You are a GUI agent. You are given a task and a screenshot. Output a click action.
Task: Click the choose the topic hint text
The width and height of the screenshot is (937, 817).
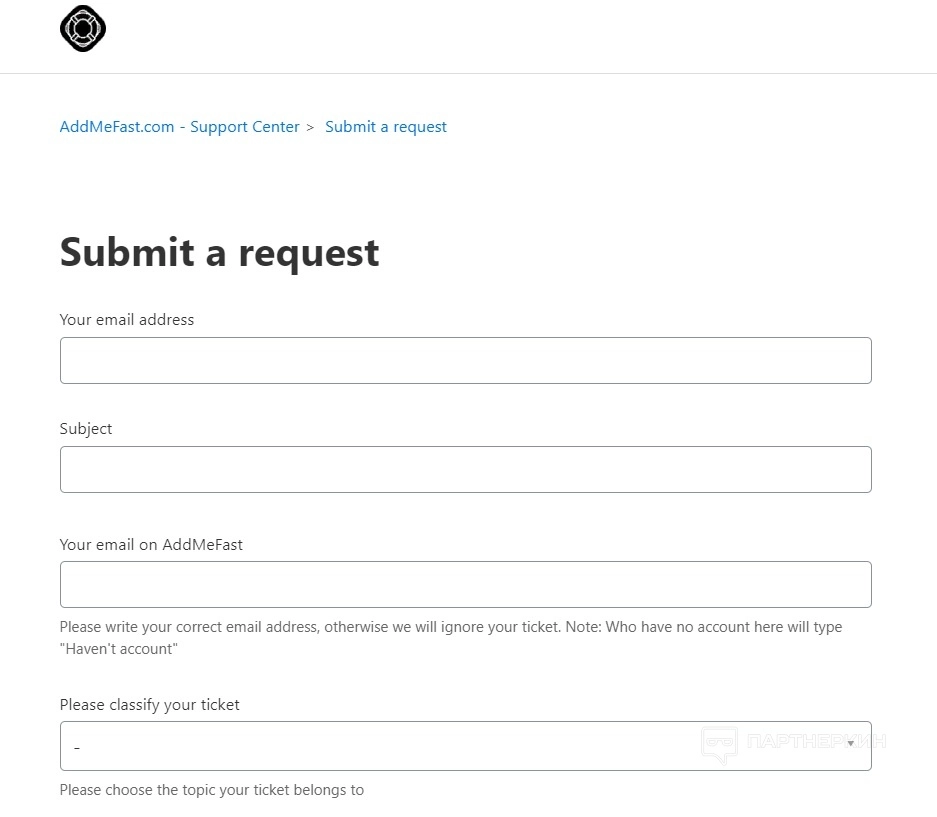[x=212, y=790]
